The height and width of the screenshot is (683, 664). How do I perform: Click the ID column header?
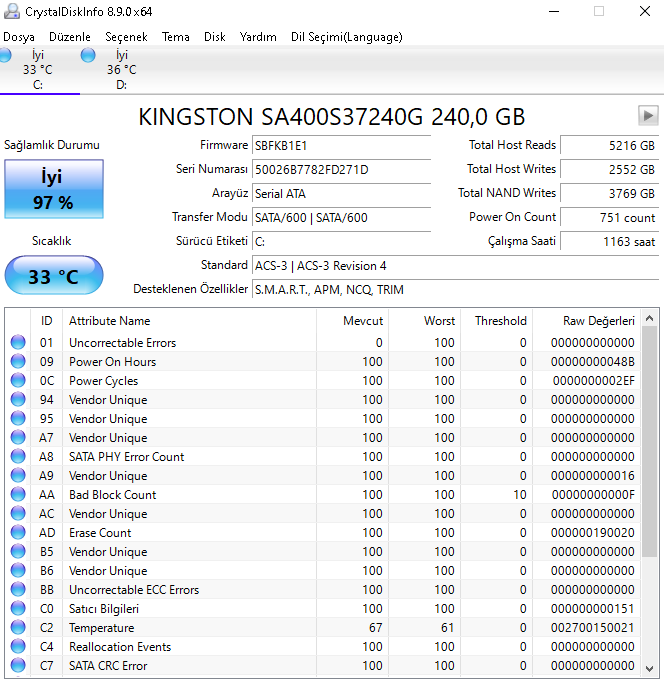[47, 321]
